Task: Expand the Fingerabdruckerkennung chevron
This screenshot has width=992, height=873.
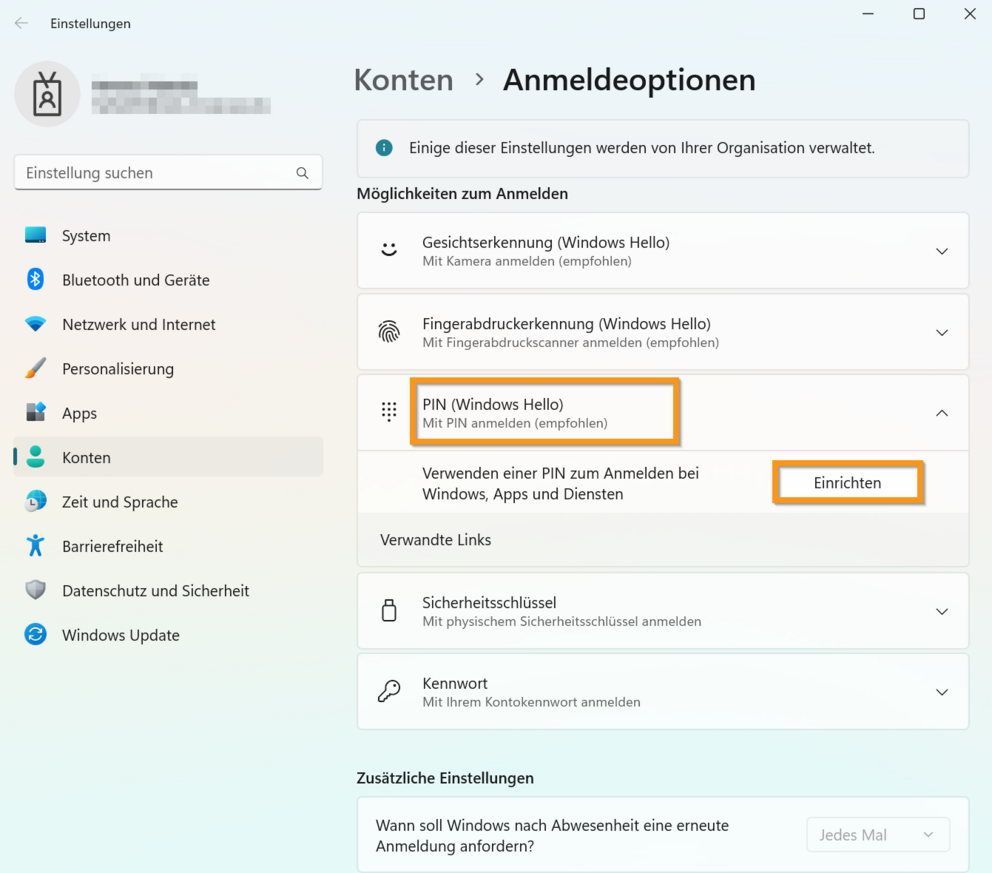Action: (x=941, y=332)
